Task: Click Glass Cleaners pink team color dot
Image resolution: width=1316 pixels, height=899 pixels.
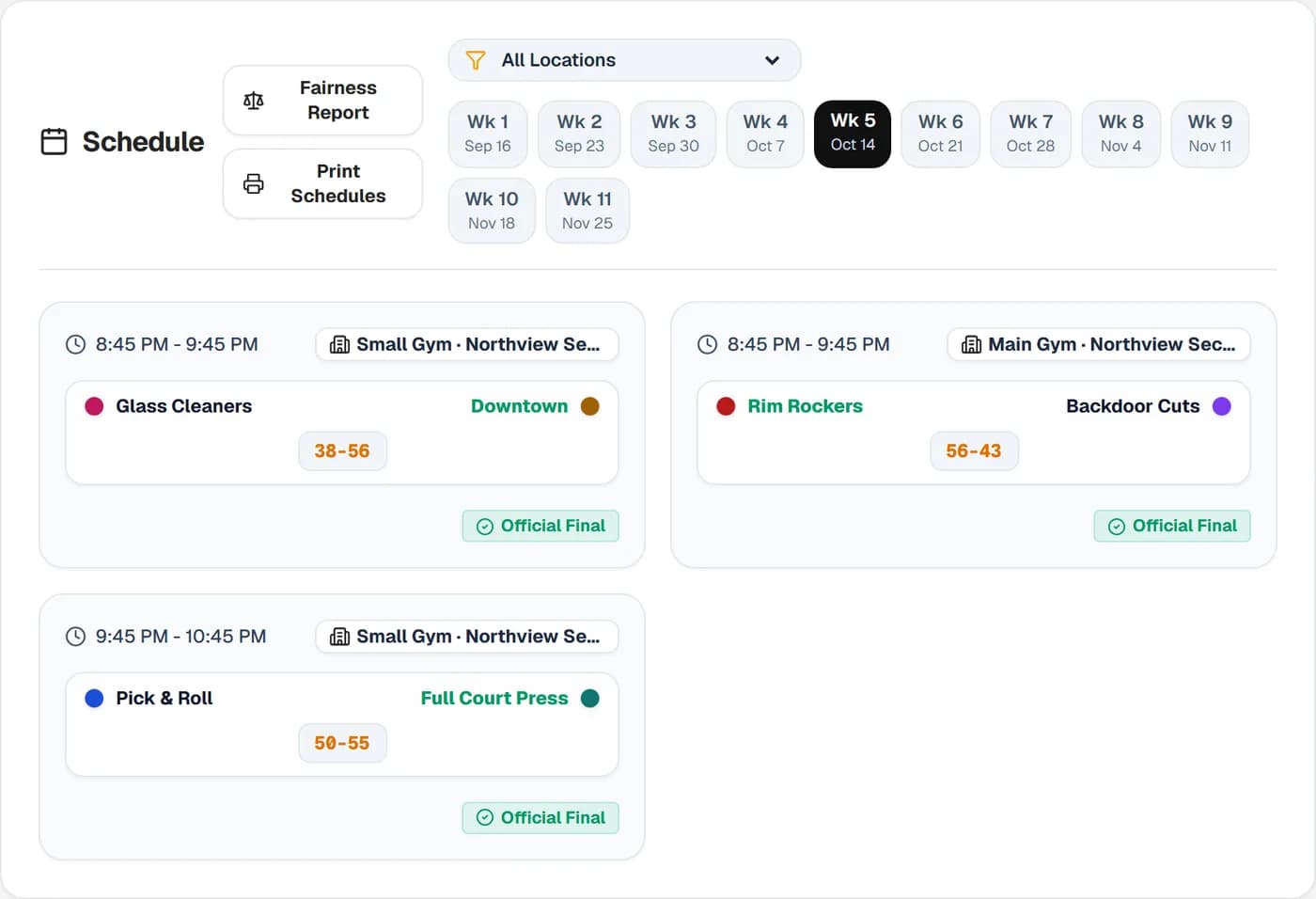Action: click(94, 406)
